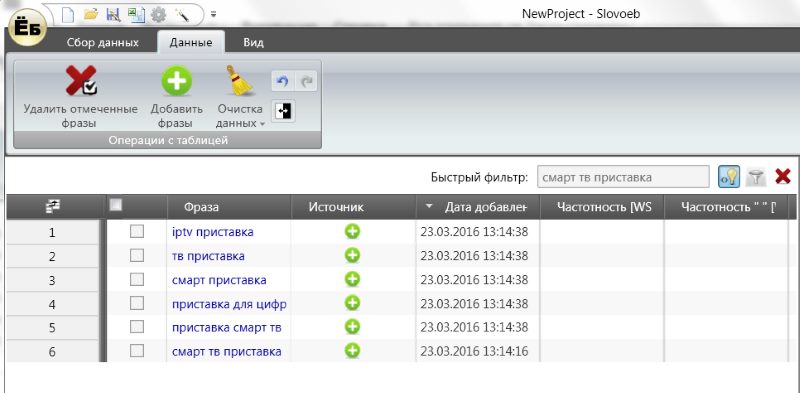Click the Быстрый фильтр input field
The height and width of the screenshot is (393, 800).
pyautogui.click(x=622, y=177)
